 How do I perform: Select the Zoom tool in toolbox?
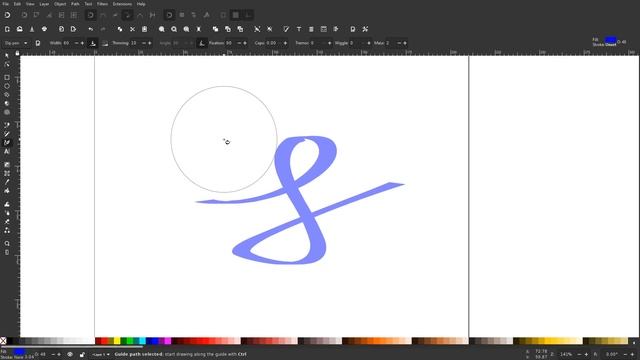[x=7, y=244]
